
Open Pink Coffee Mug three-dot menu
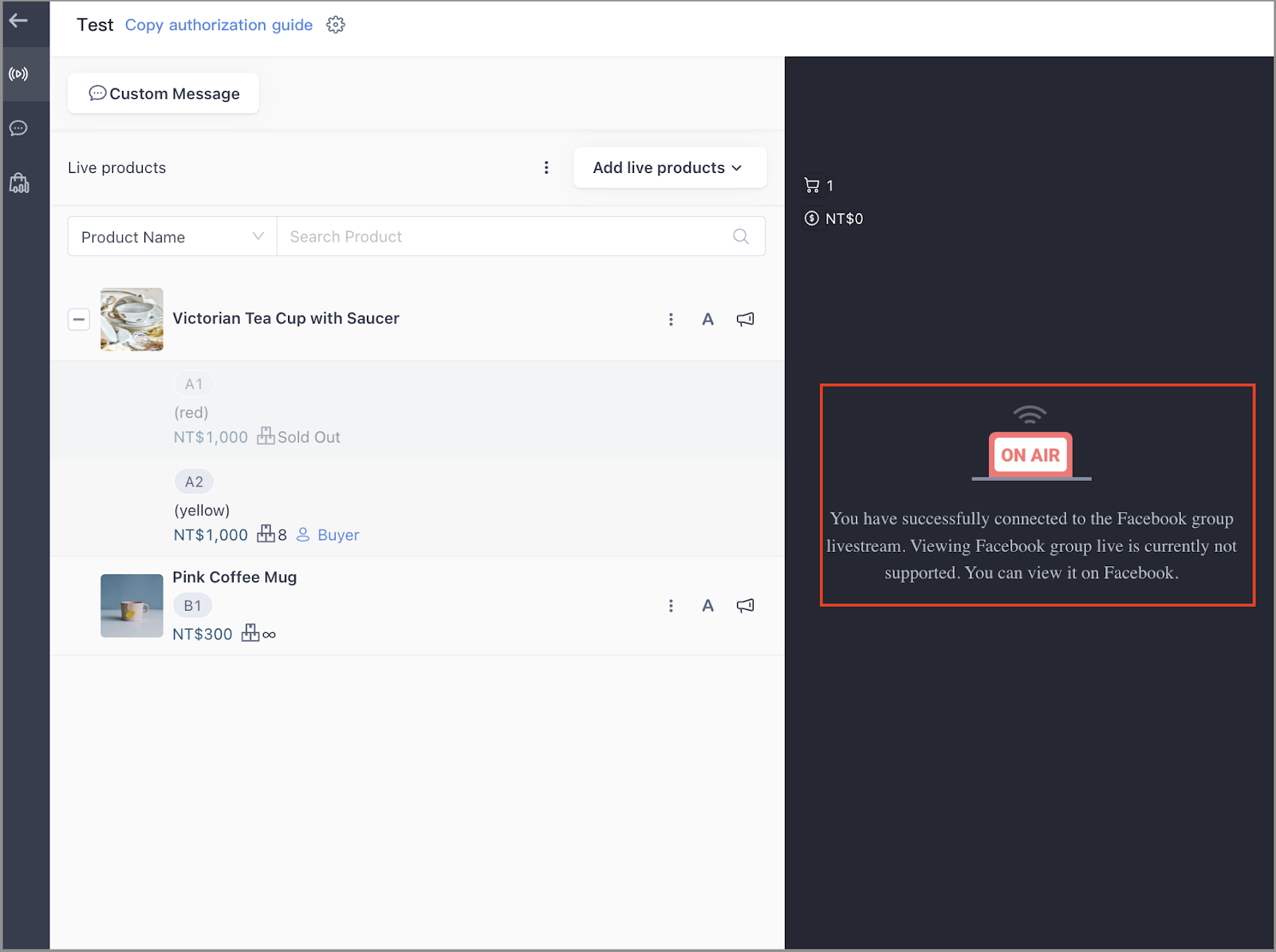(x=671, y=606)
